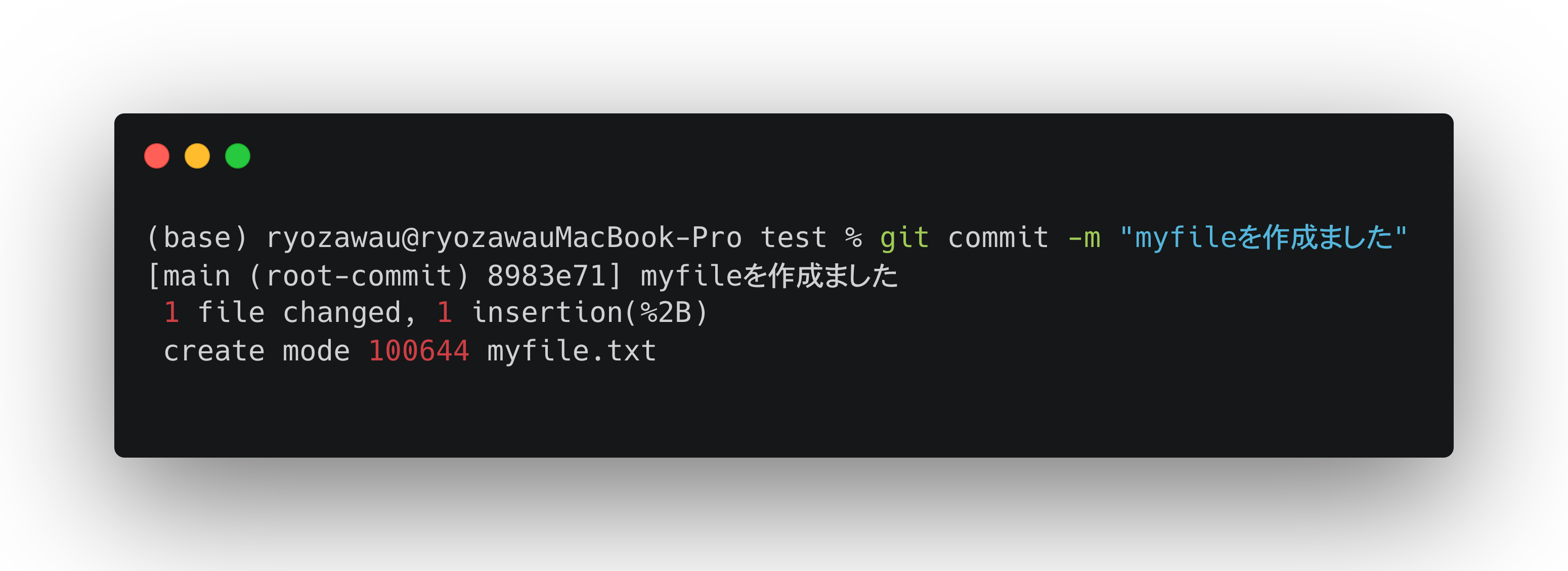Click the red file mode 100644
This screenshot has width=1568, height=571.
419,351
